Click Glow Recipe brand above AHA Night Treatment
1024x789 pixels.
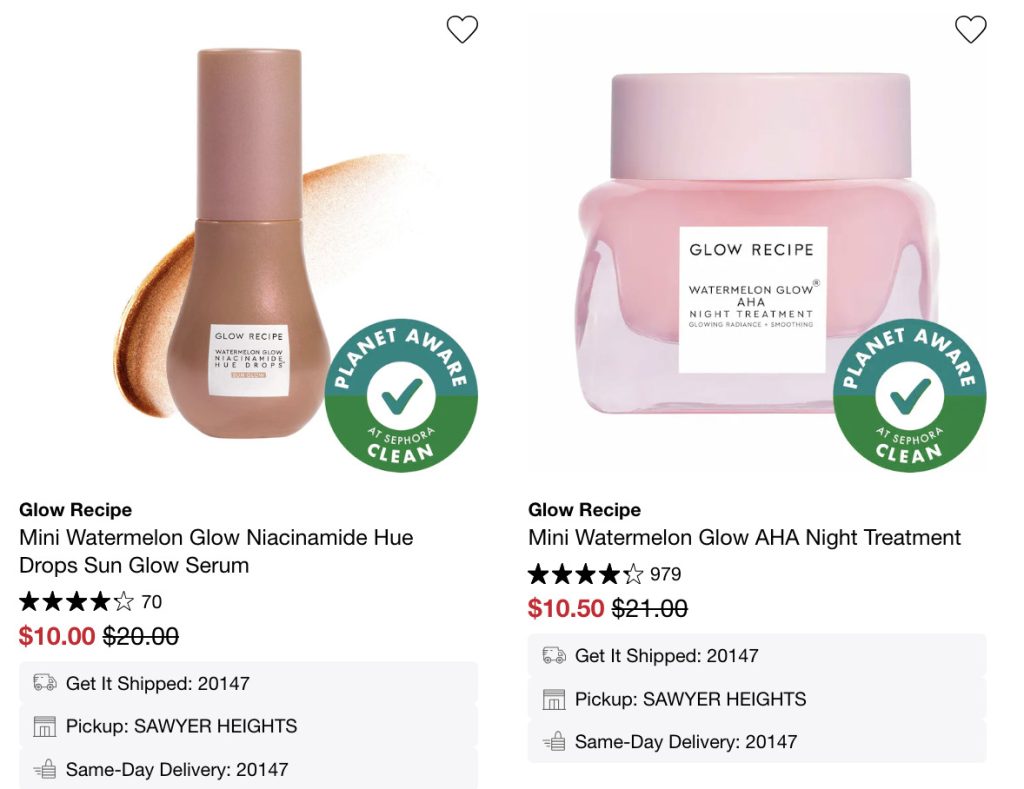click(584, 510)
